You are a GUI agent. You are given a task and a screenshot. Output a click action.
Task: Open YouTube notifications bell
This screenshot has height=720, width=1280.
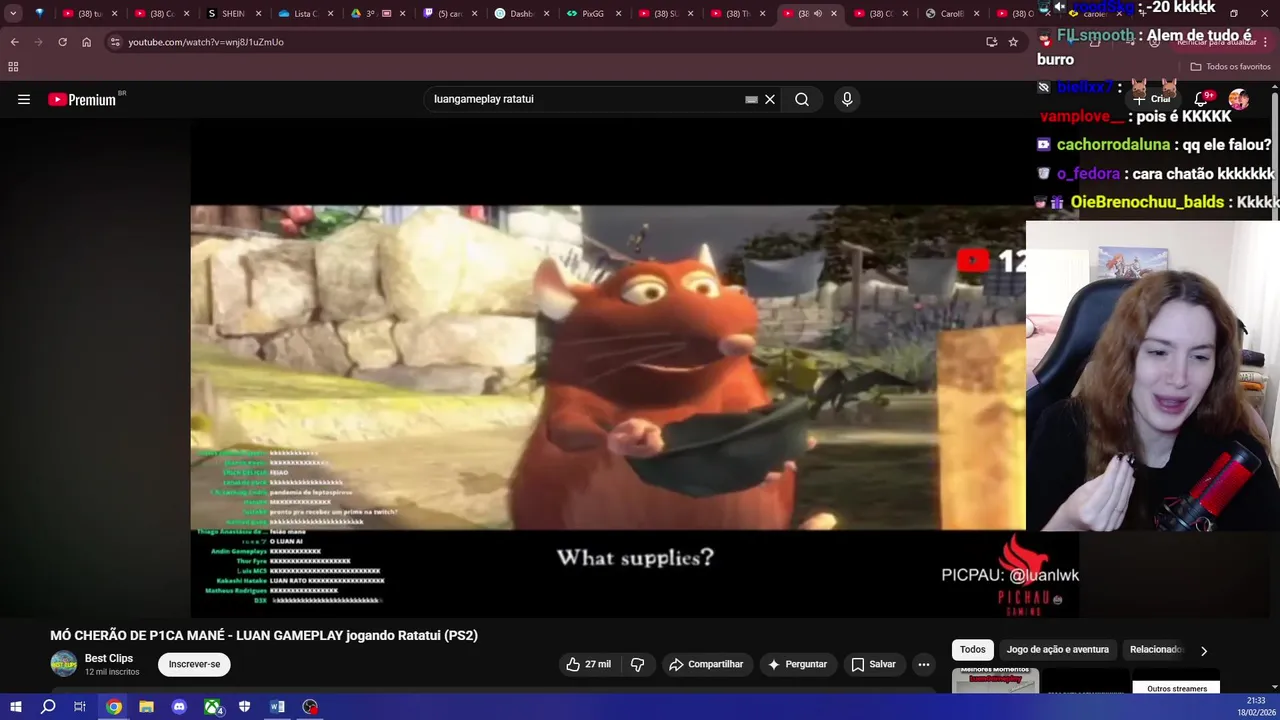click(x=1201, y=99)
